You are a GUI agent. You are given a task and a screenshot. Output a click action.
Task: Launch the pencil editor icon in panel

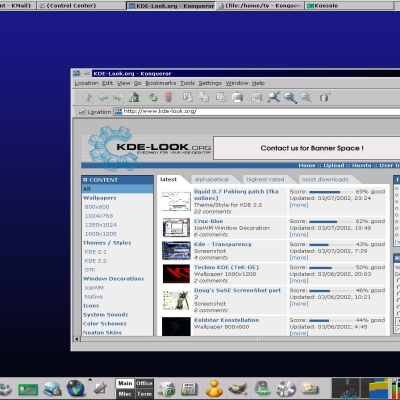(x=100, y=388)
